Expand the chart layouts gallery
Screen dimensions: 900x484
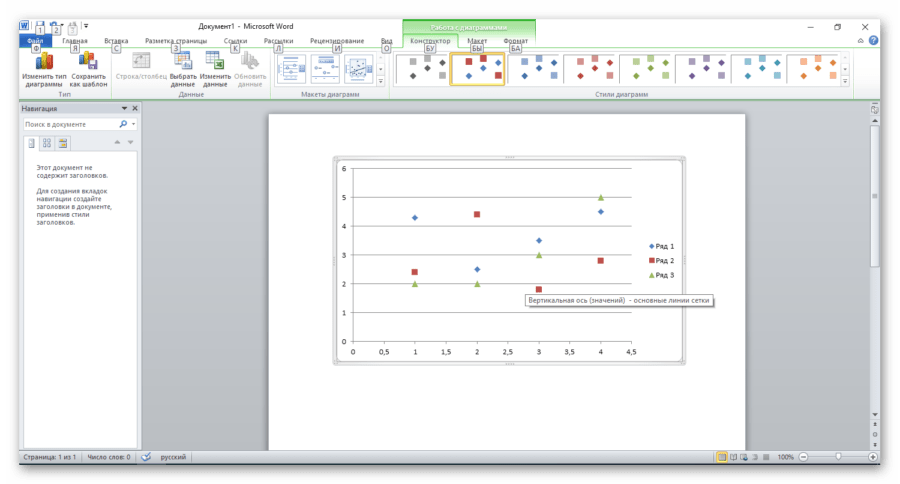[380, 81]
